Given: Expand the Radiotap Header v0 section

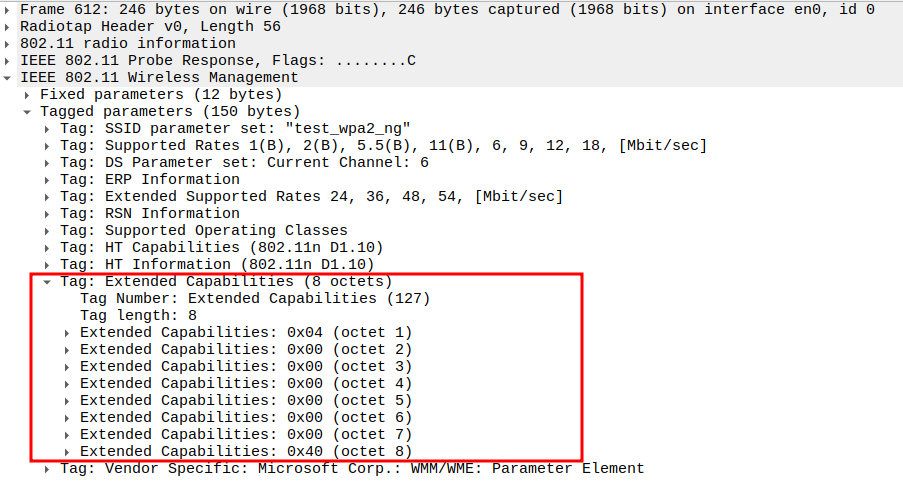Looking at the screenshot, I should pyautogui.click(x=9, y=27).
